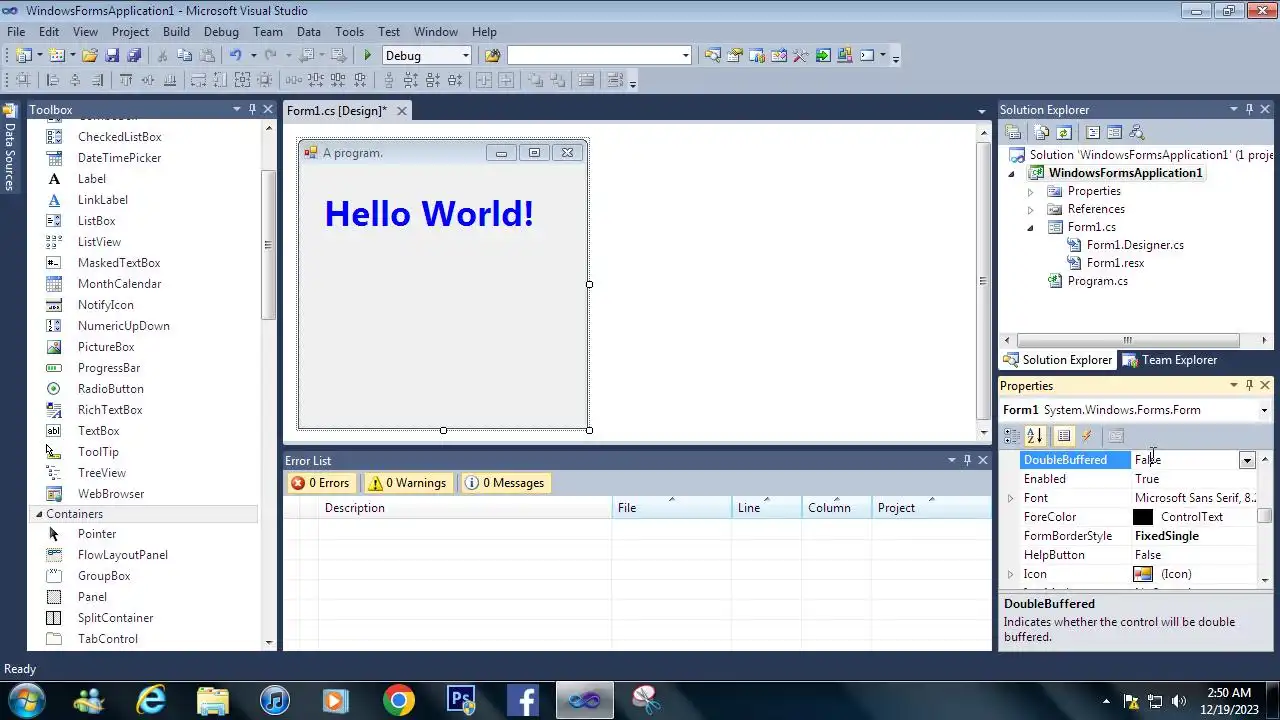The height and width of the screenshot is (720, 1280).
Task: Select the TabControl toolbox item
Action: pyautogui.click(x=108, y=639)
